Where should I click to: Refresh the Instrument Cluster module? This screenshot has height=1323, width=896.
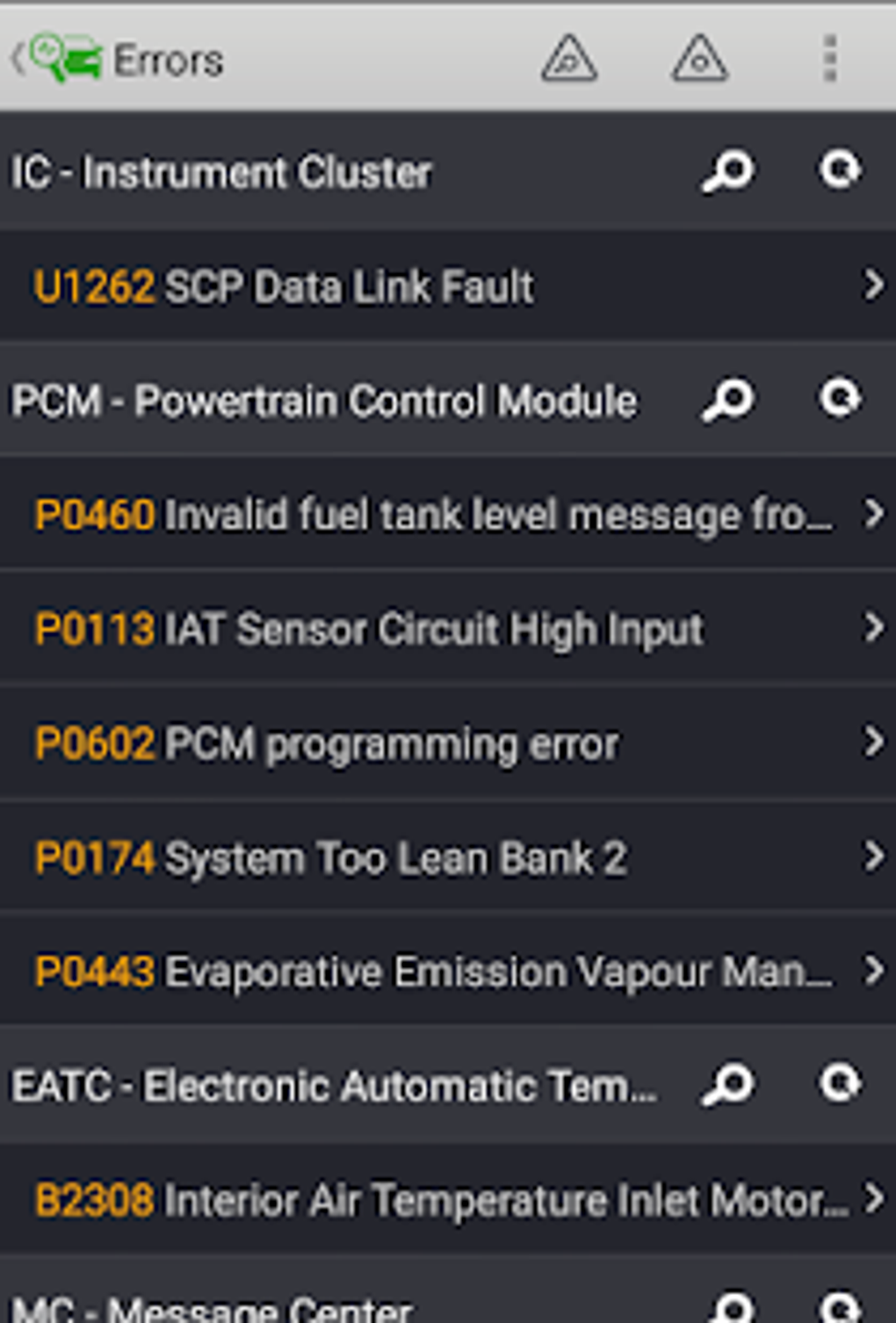(840, 170)
